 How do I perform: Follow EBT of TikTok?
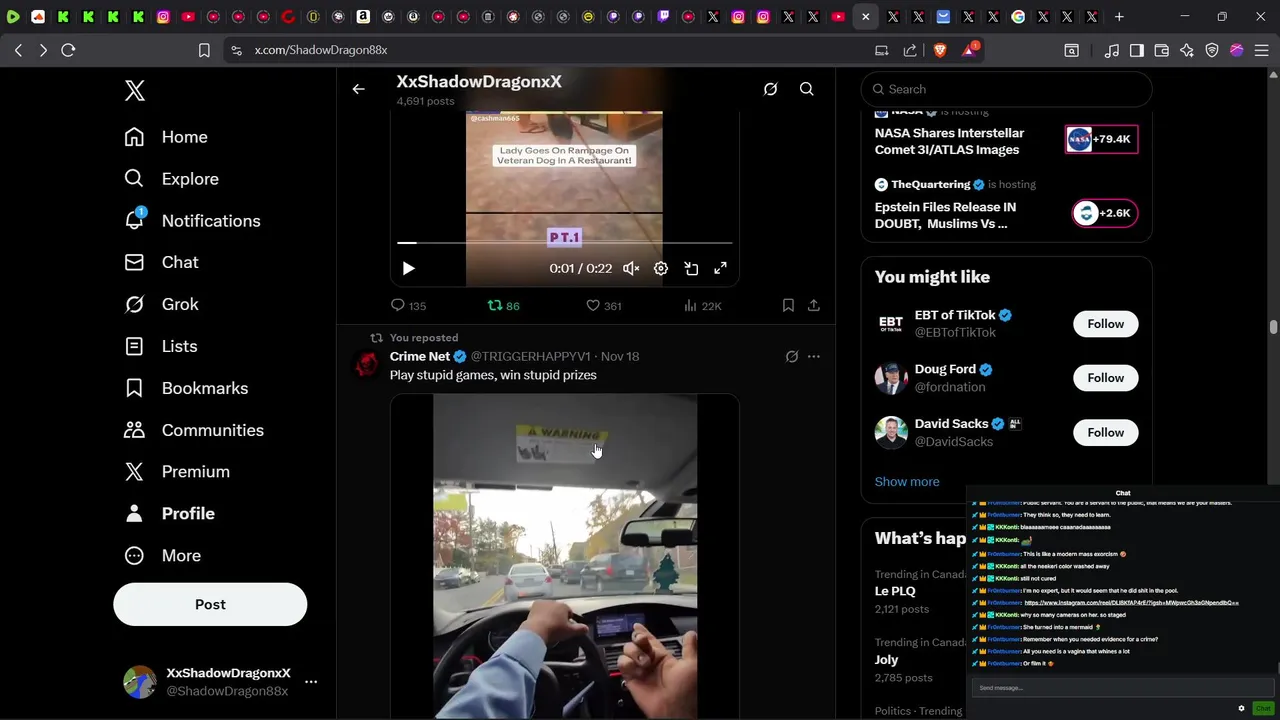(x=1105, y=324)
